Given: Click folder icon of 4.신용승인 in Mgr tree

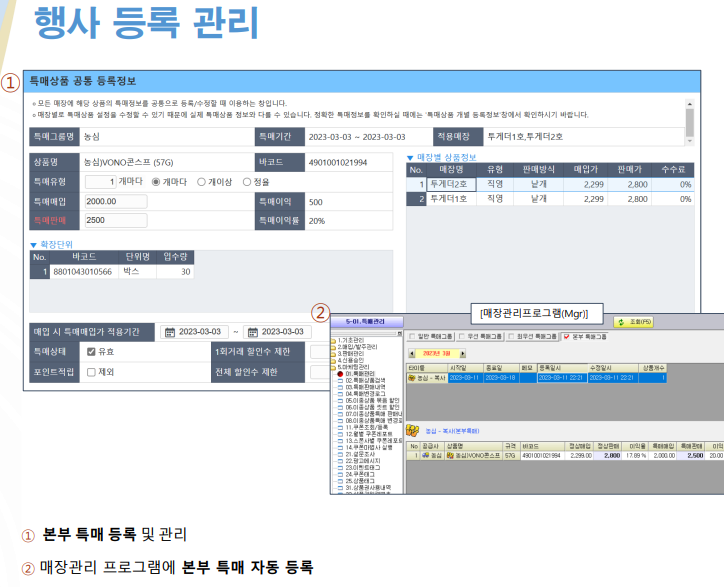Looking at the screenshot, I should tap(333, 361).
